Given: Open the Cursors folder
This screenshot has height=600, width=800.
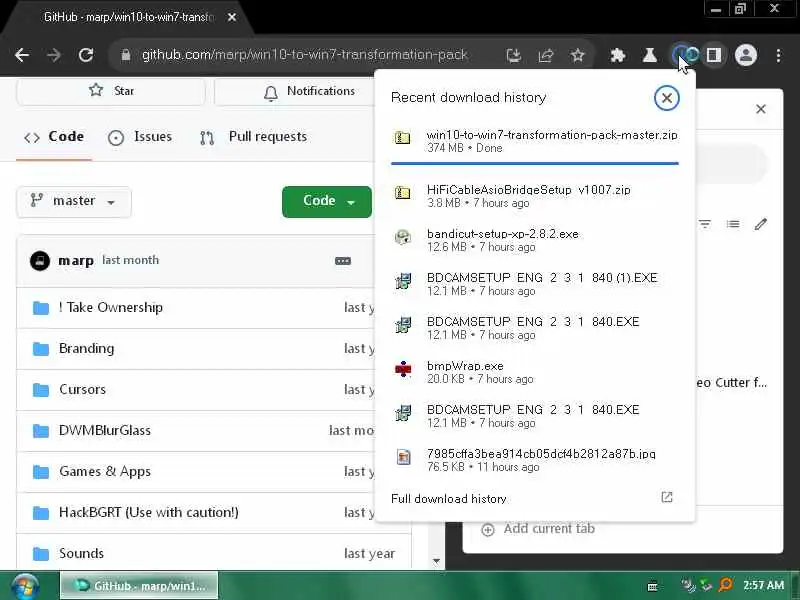Looking at the screenshot, I should pos(83,389).
